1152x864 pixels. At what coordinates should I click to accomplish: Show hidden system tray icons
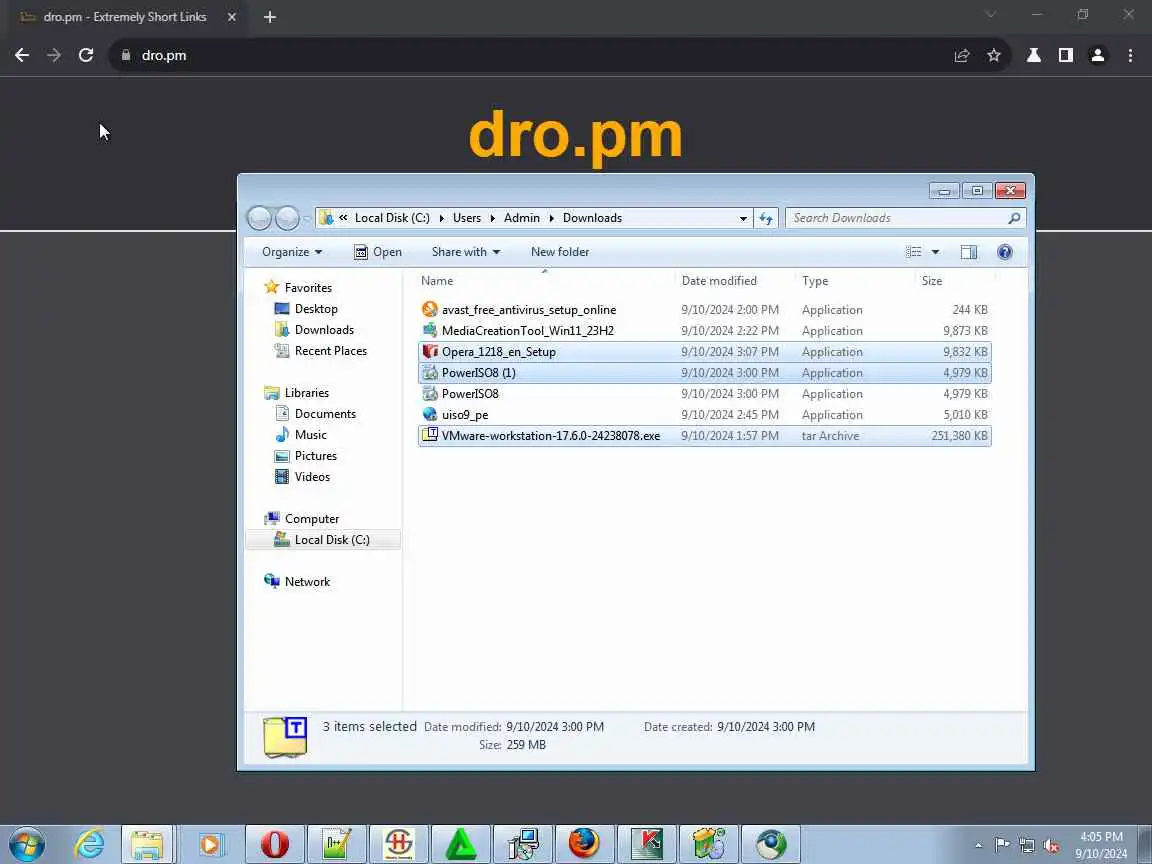pyautogui.click(x=978, y=846)
